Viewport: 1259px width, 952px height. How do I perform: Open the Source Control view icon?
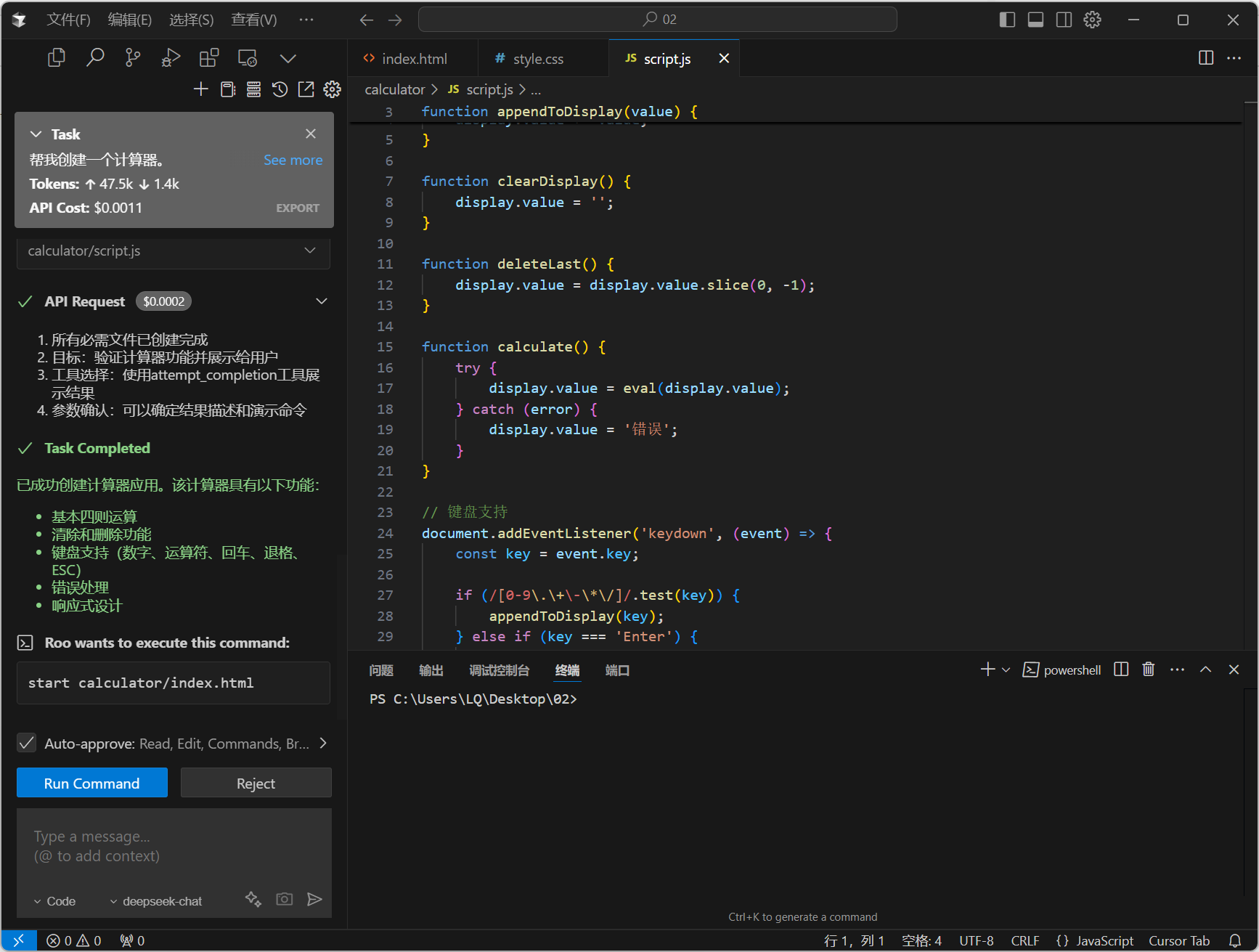click(133, 57)
